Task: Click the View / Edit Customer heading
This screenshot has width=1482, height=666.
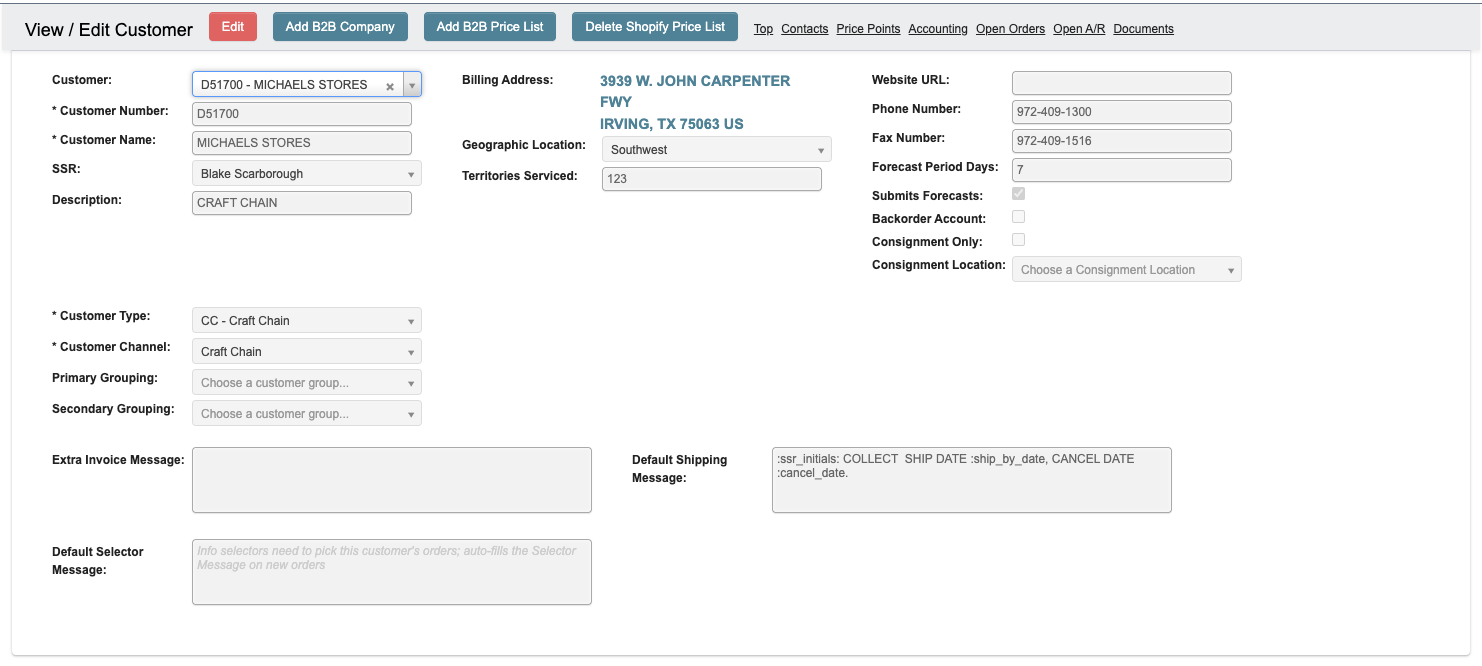Action: click(109, 30)
